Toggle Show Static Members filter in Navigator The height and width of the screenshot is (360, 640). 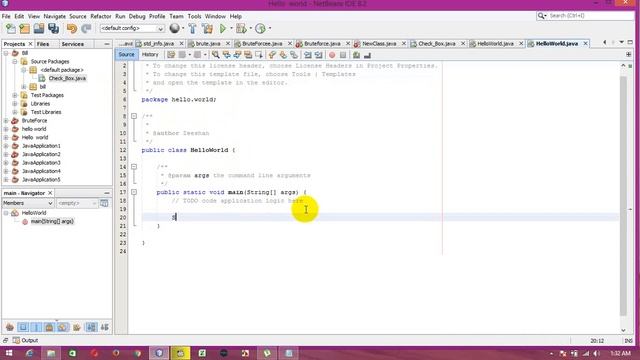tap(36, 327)
